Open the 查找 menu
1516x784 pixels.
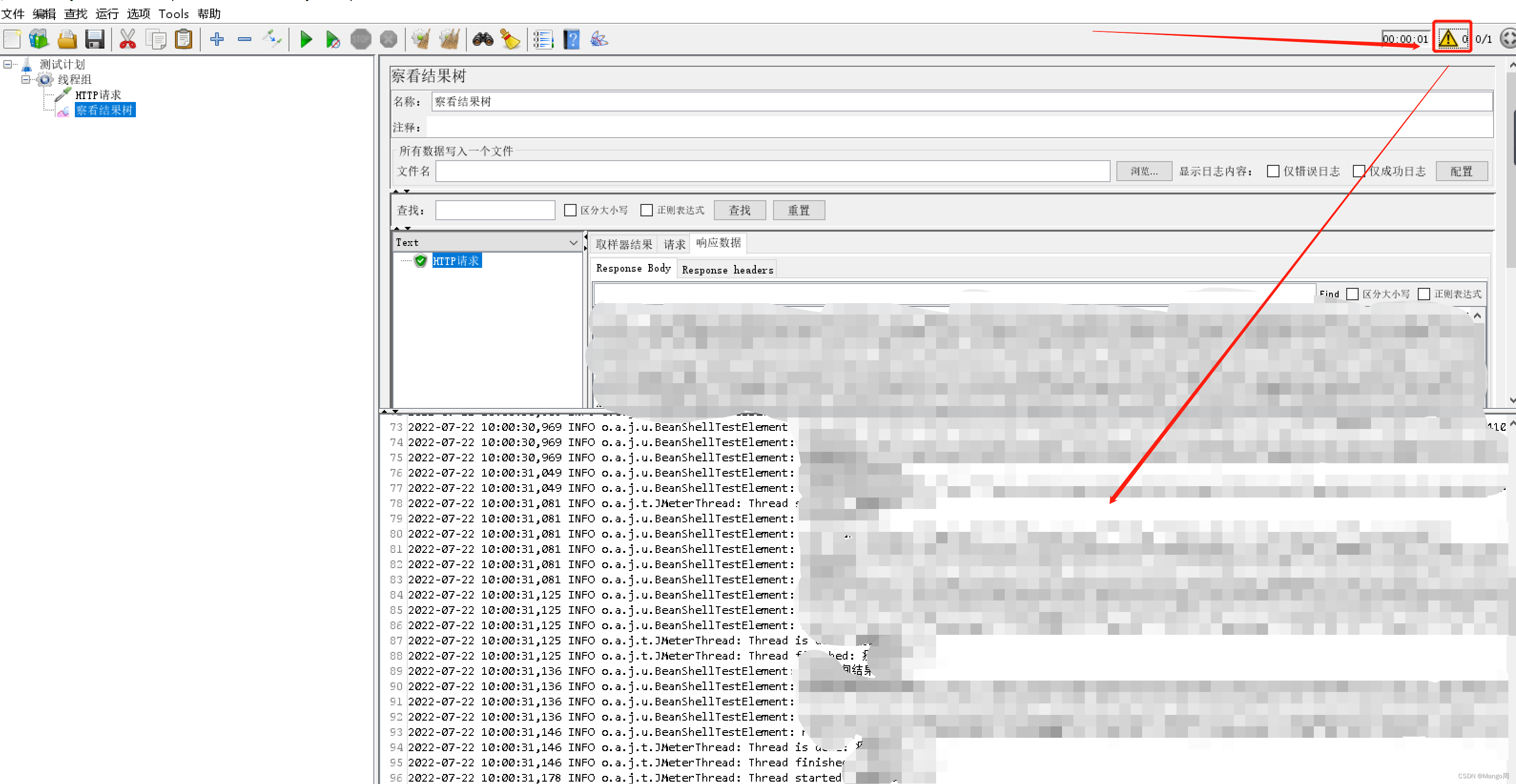click(x=75, y=13)
